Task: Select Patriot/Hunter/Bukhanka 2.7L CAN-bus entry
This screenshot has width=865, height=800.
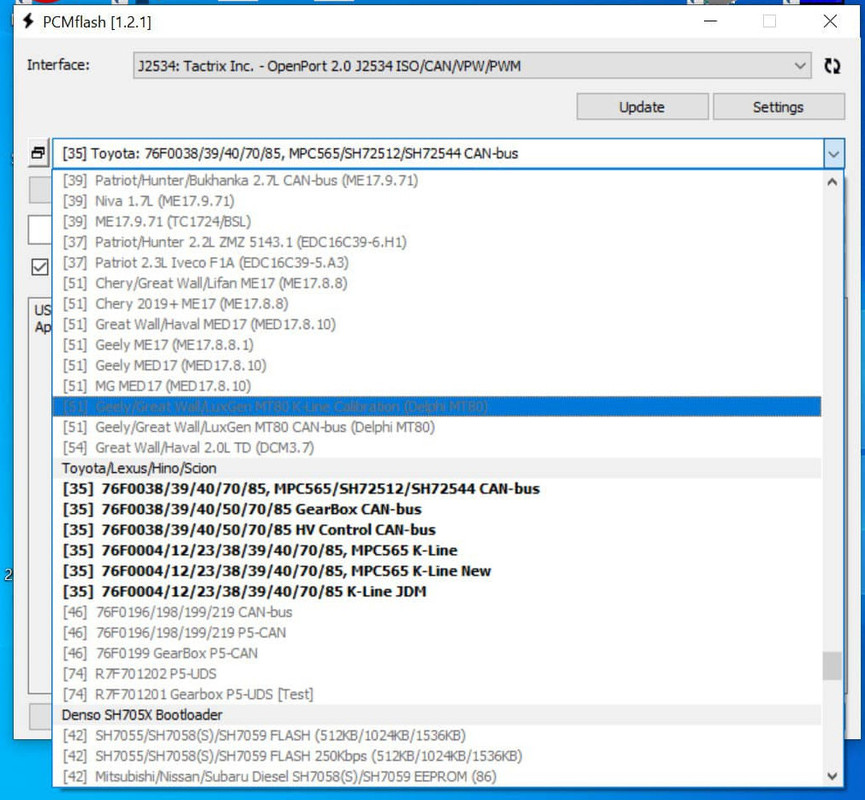Action: click(436, 180)
